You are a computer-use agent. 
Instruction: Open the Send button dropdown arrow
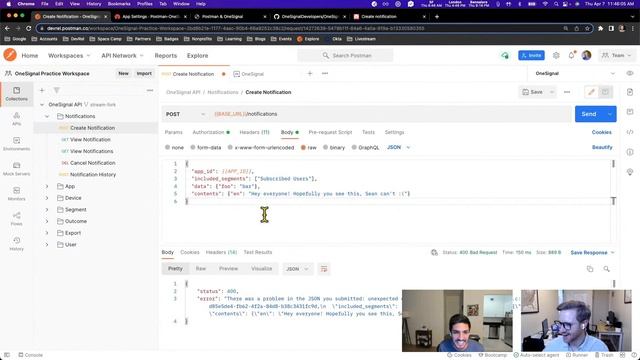pos(609,114)
